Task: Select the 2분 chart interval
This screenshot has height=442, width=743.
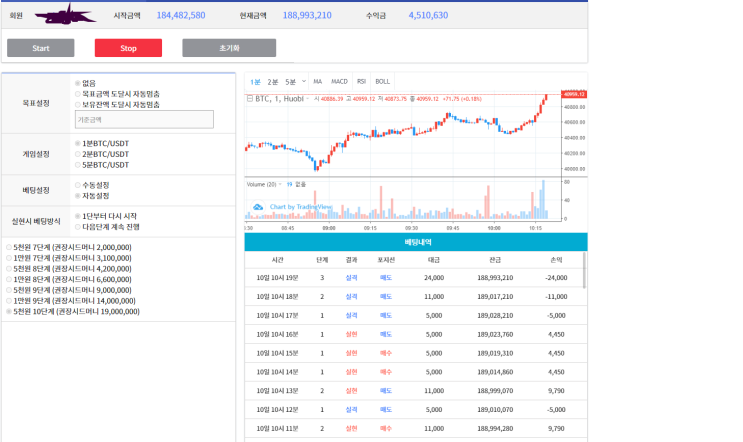Action: (272, 82)
